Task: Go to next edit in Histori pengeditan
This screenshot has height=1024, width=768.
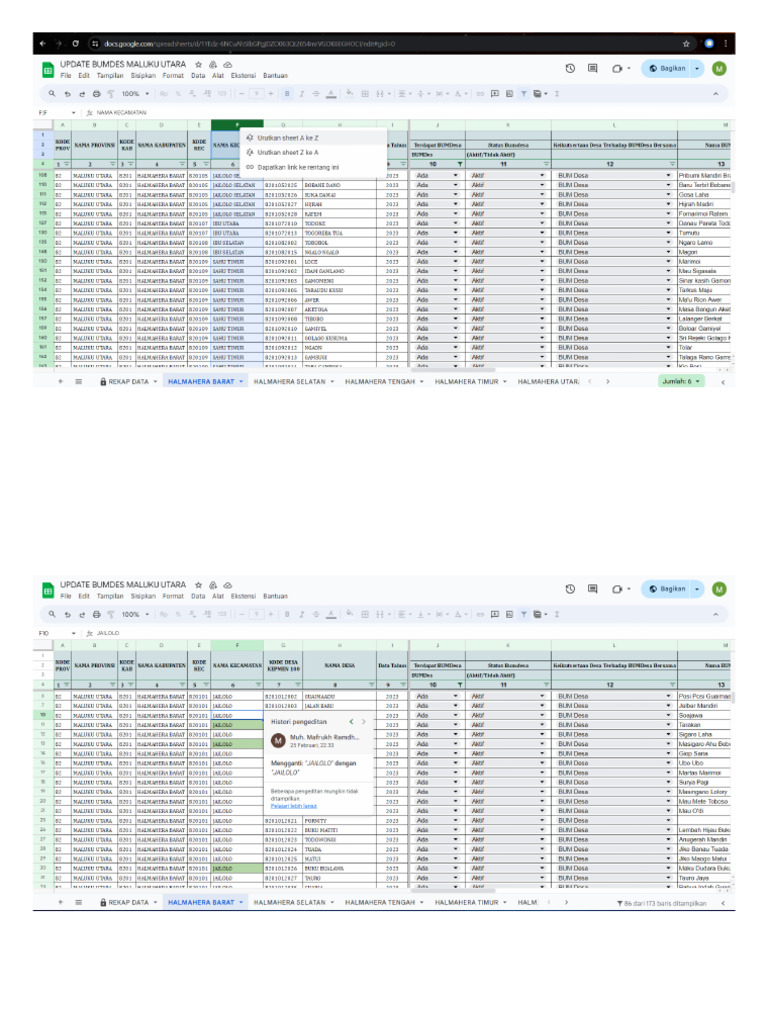Action: (x=366, y=720)
